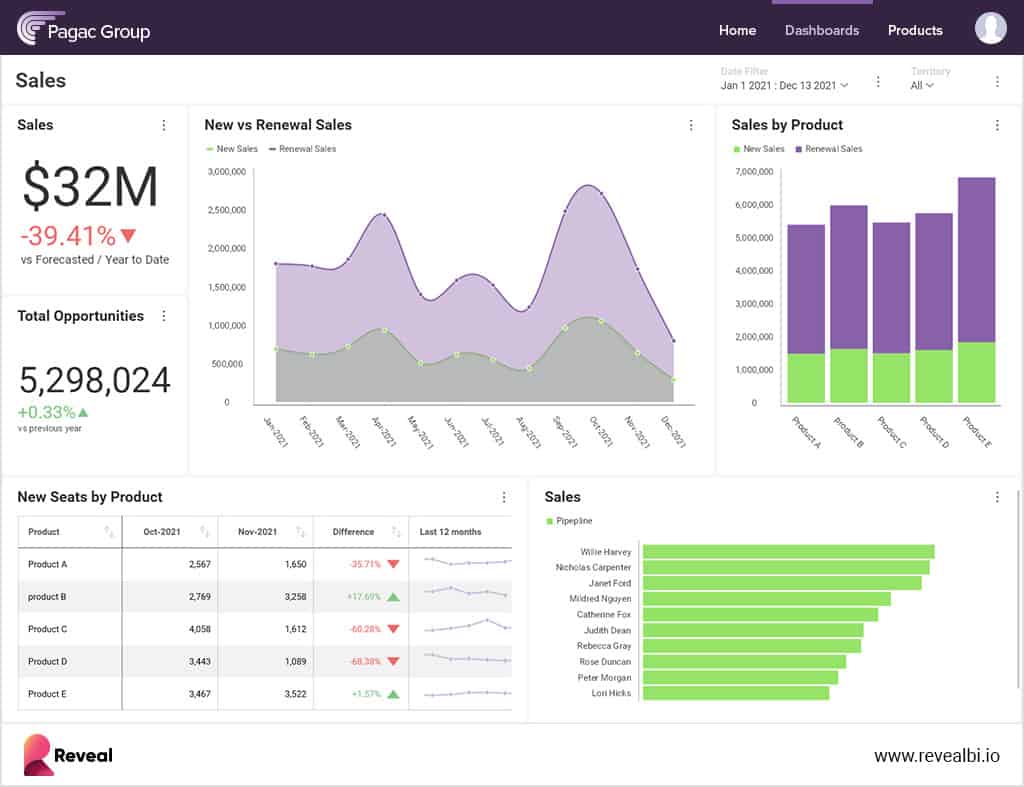Click the green up triangle beside +0.33%
1024x787 pixels.
[x=83, y=413]
